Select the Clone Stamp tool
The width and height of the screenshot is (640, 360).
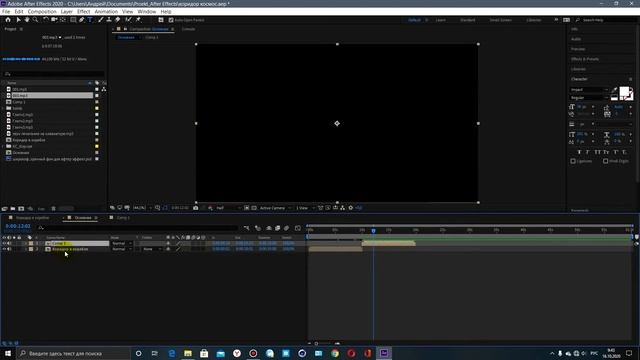pos(109,20)
